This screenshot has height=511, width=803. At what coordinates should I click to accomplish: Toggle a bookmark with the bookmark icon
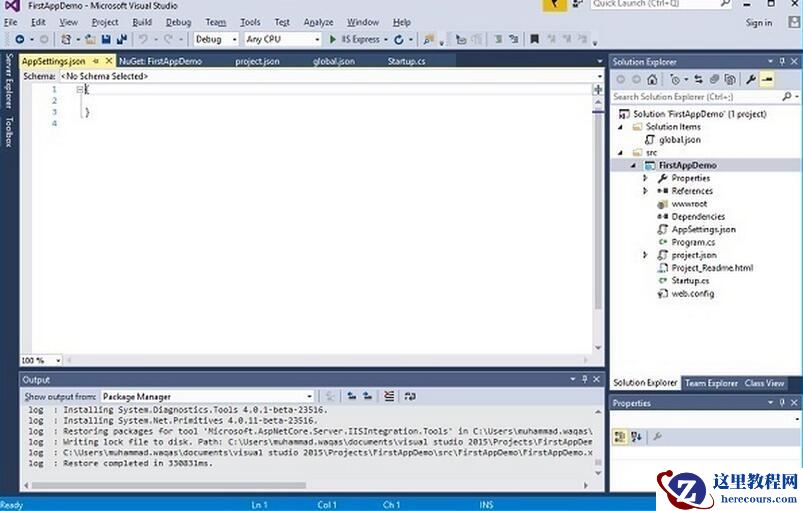(x=535, y=39)
